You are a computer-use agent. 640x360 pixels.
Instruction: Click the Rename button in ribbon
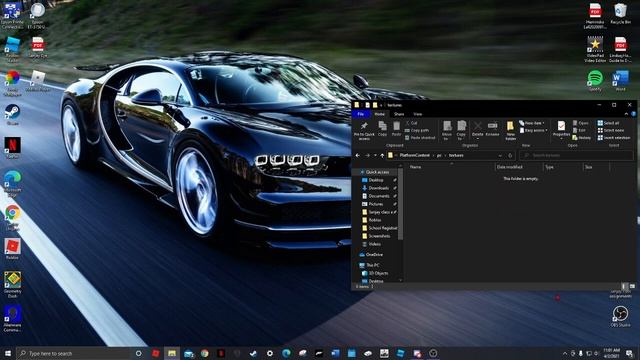(492, 129)
